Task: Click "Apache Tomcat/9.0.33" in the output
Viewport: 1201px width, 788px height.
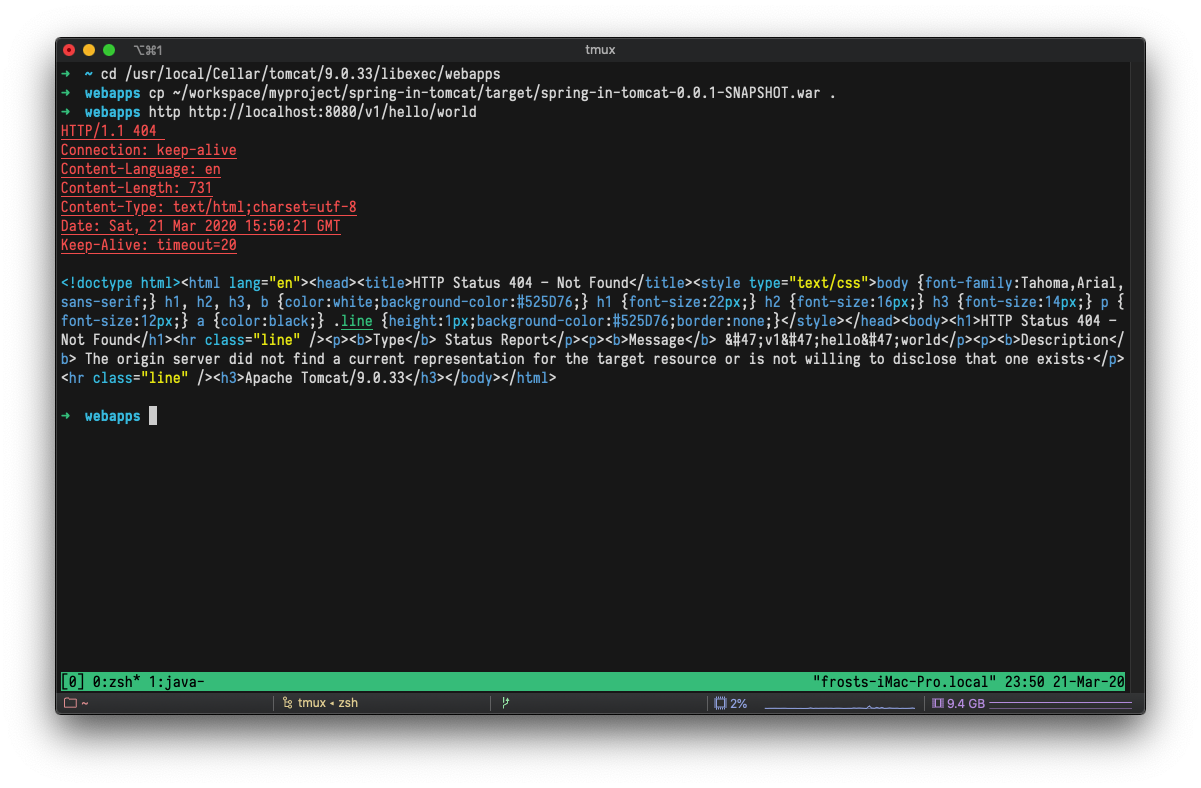Action: 325,378
